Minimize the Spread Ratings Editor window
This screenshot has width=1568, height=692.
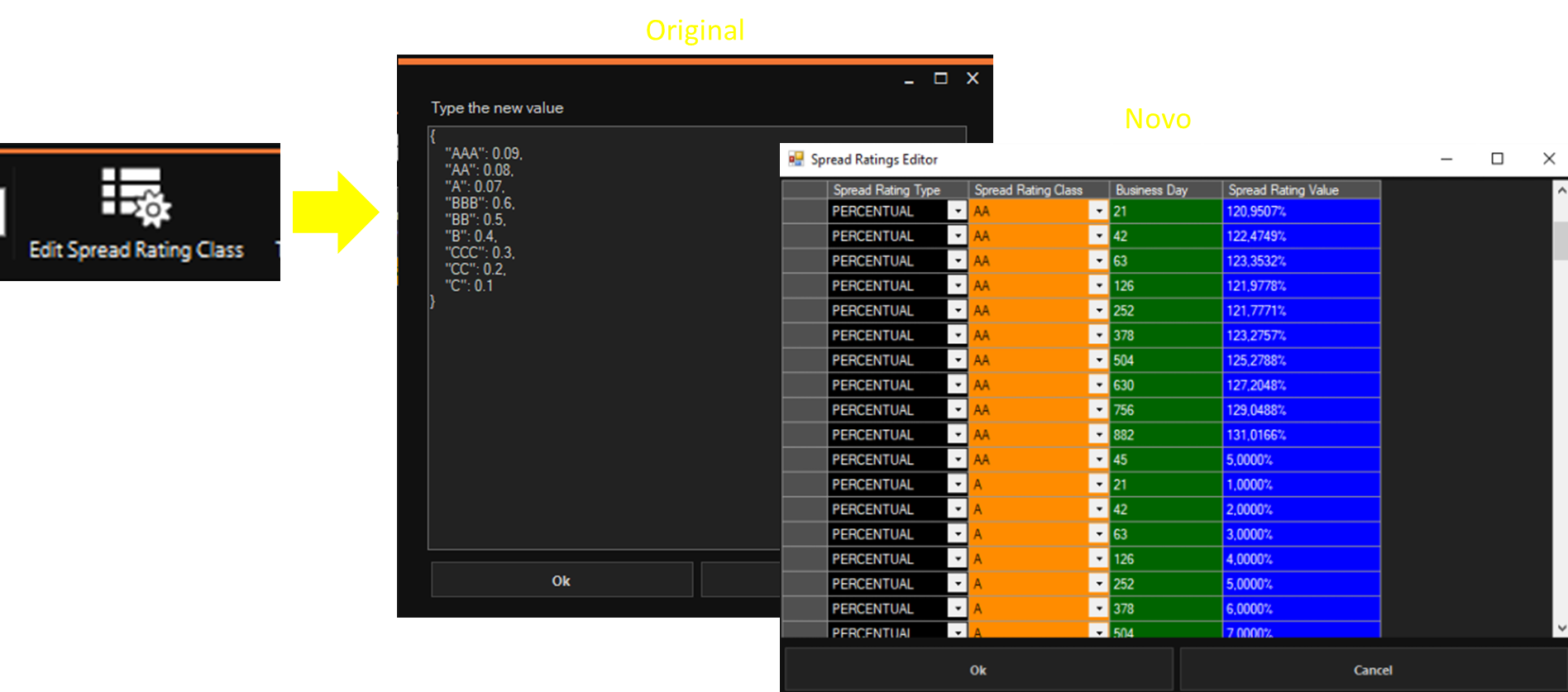click(1446, 159)
